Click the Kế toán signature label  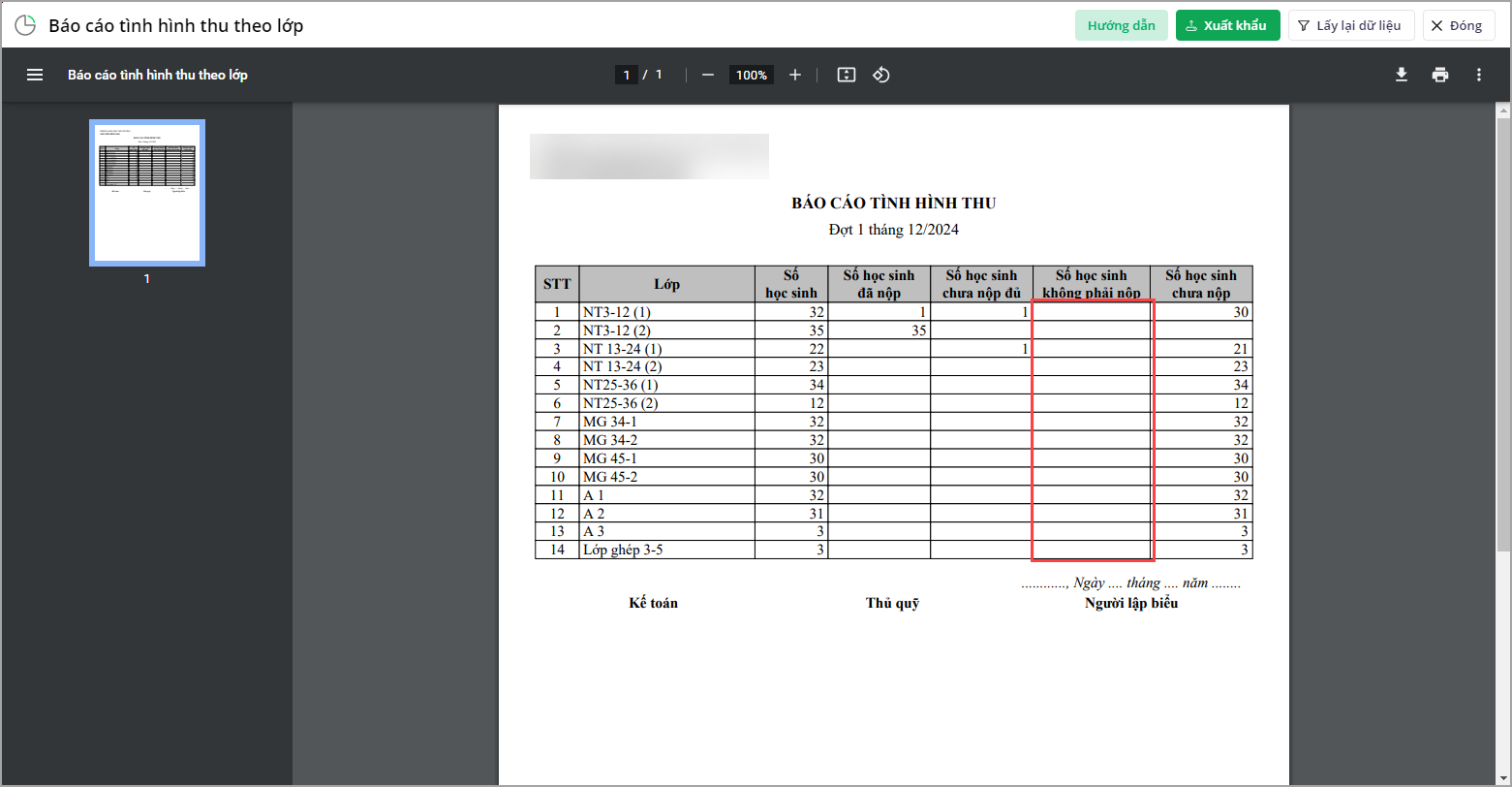click(654, 603)
